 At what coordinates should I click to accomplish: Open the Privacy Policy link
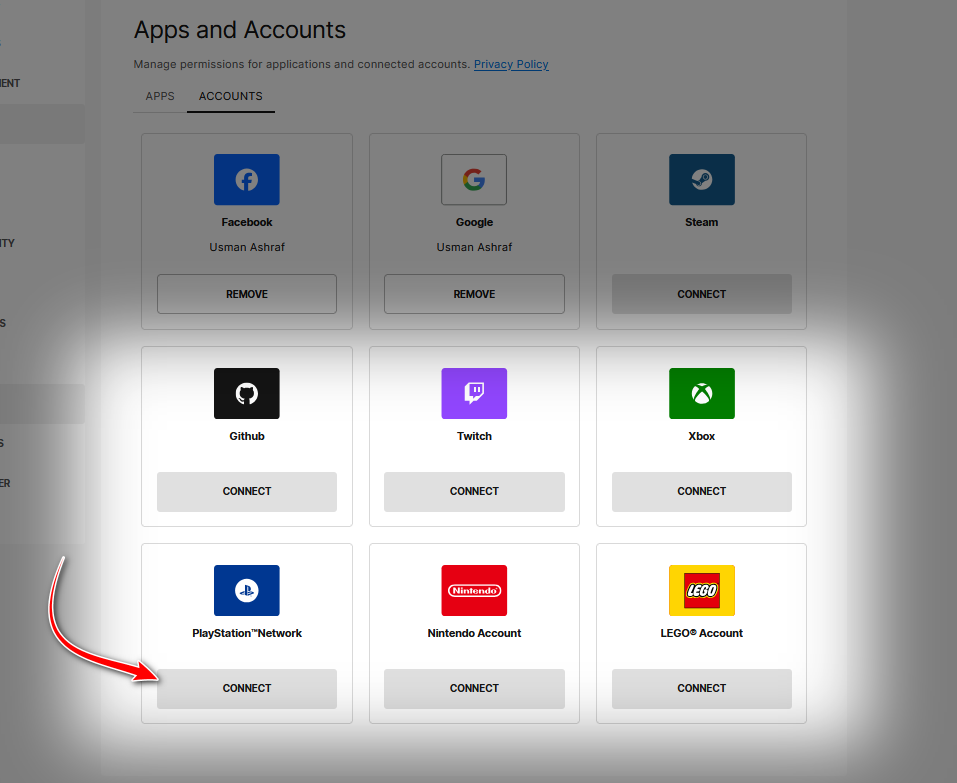pos(511,64)
